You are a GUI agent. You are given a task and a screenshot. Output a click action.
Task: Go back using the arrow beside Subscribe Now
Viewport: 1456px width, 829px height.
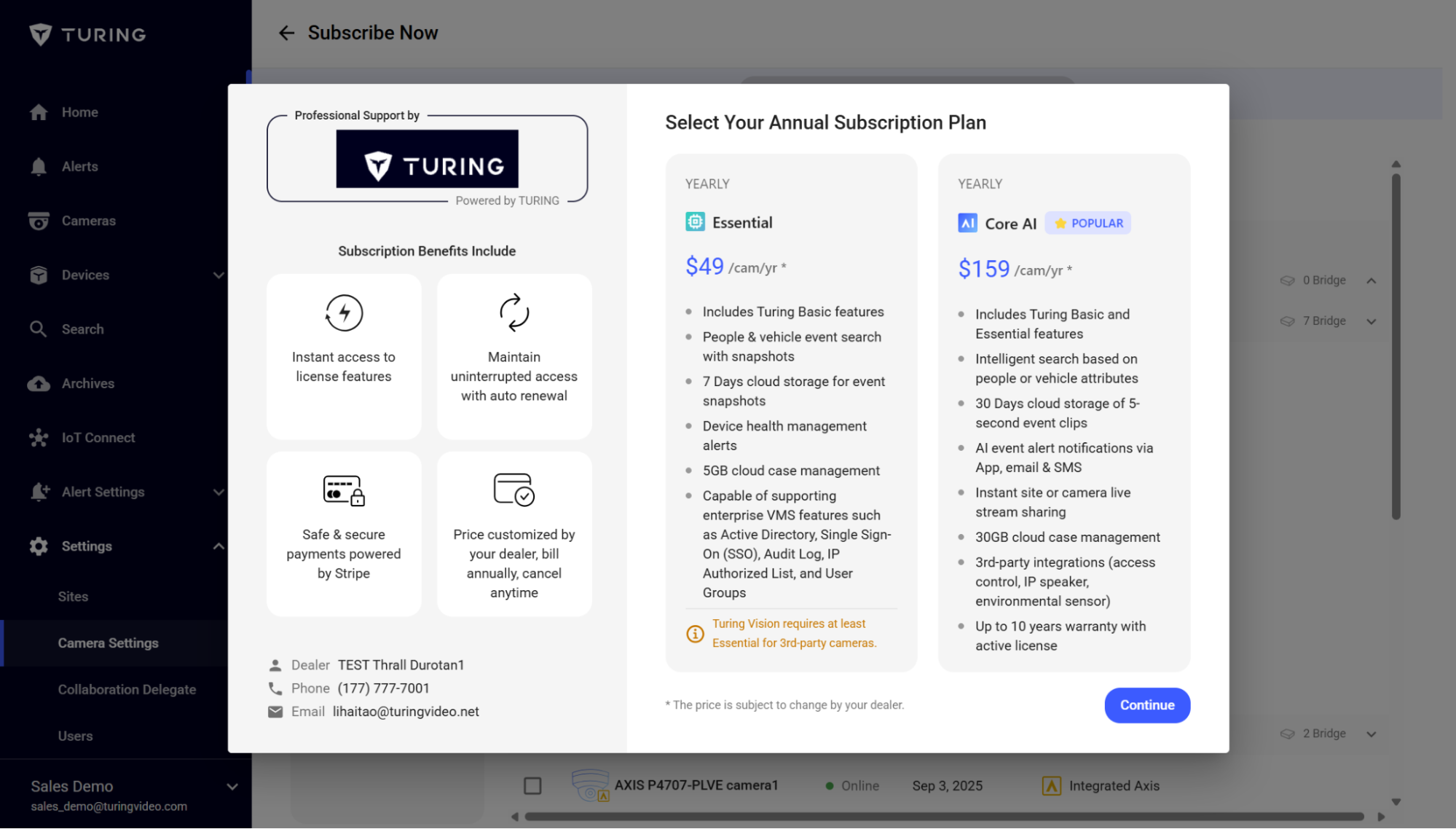point(286,33)
